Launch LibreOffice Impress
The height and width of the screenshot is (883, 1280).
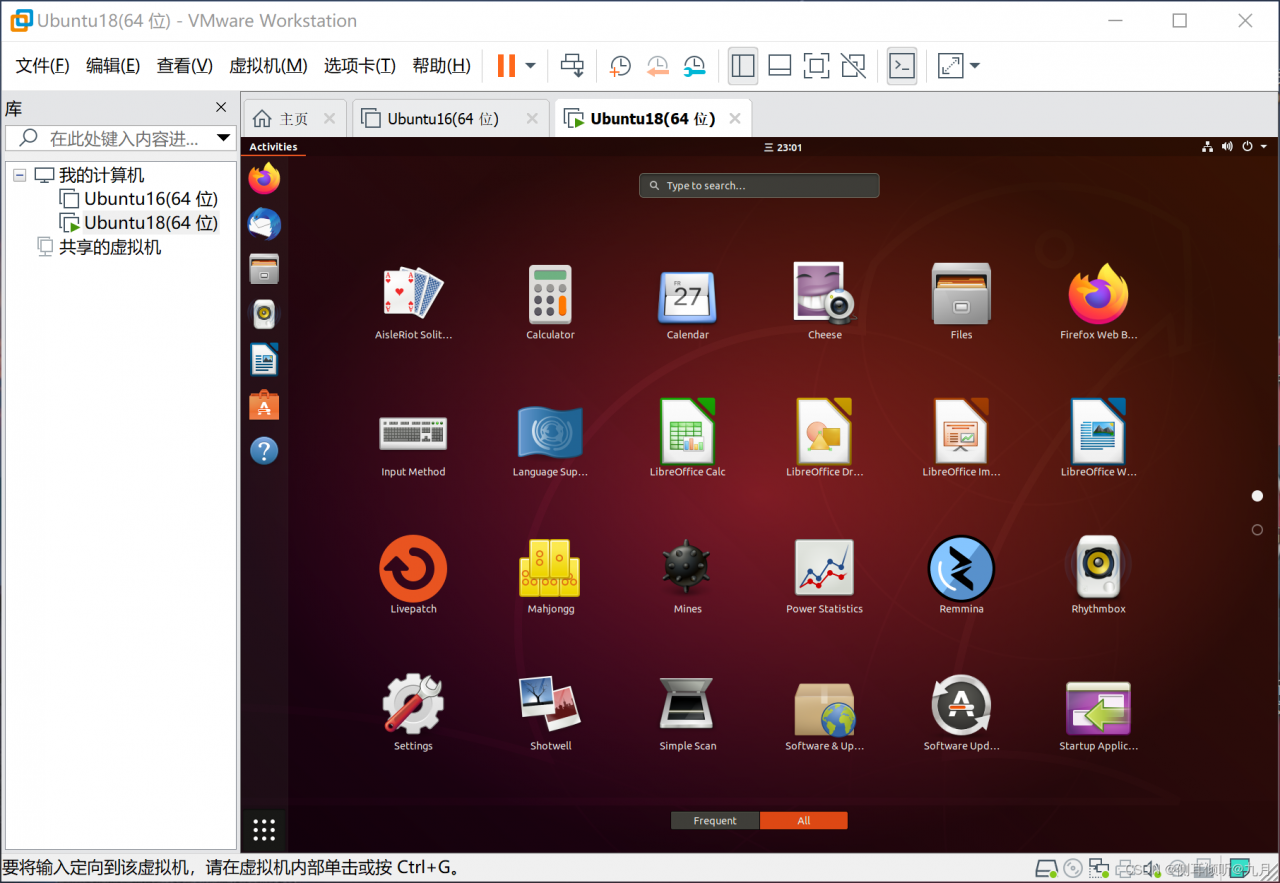961,431
